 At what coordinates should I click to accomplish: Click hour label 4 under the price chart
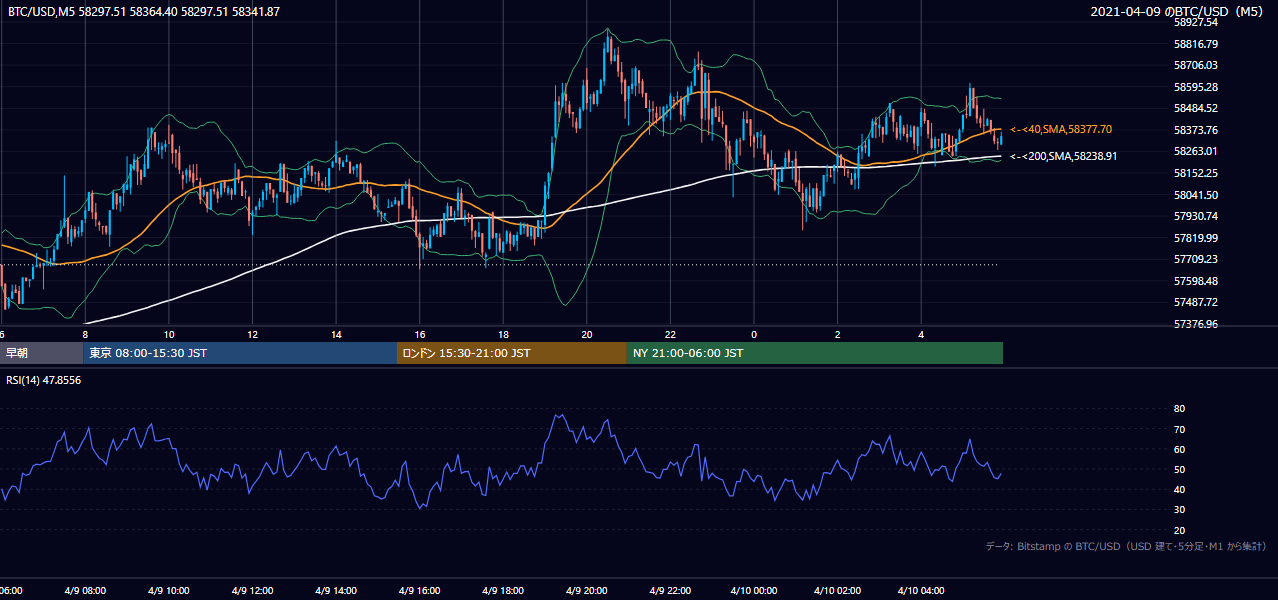coord(922,334)
